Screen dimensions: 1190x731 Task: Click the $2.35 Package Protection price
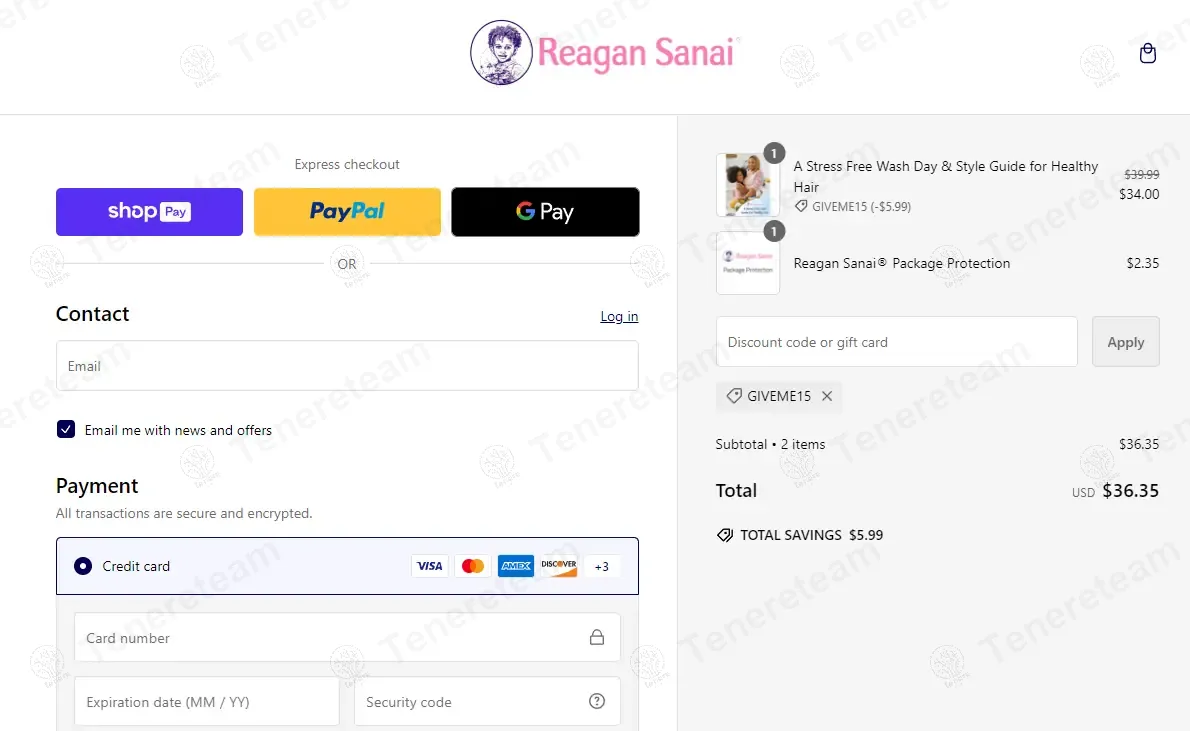click(x=1143, y=263)
